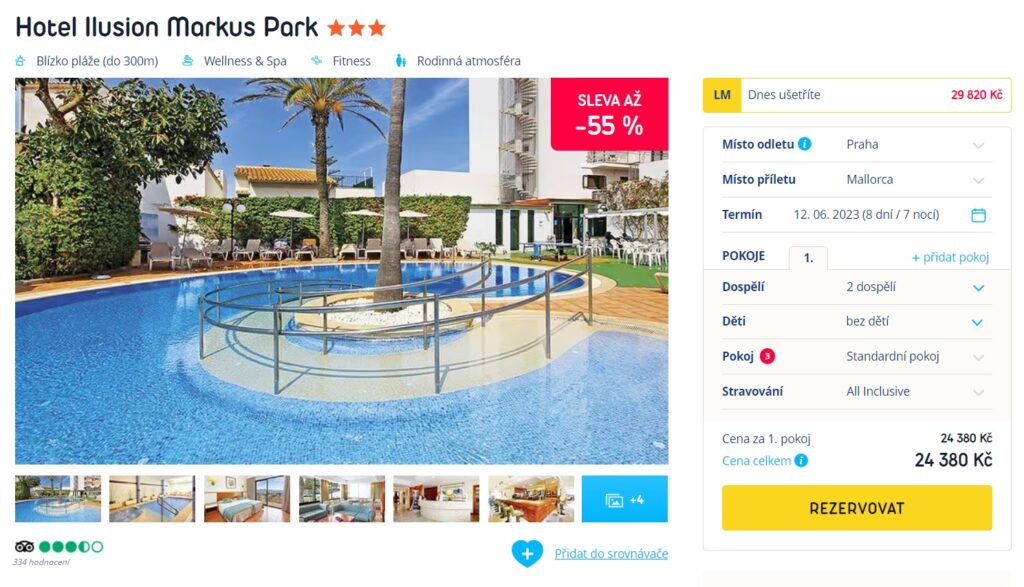The image size is (1024, 587).
Task: Click the Rodinná atmosféra family icon
Action: click(x=400, y=61)
